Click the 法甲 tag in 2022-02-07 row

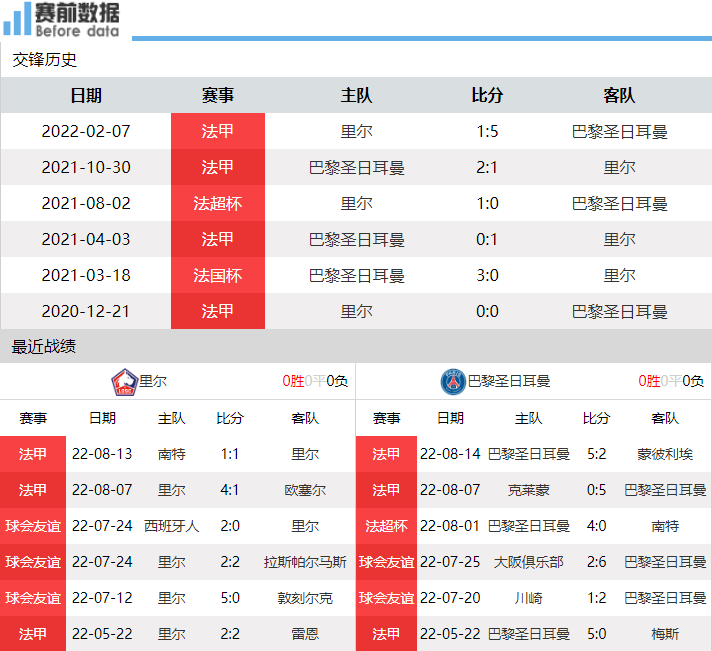point(218,131)
